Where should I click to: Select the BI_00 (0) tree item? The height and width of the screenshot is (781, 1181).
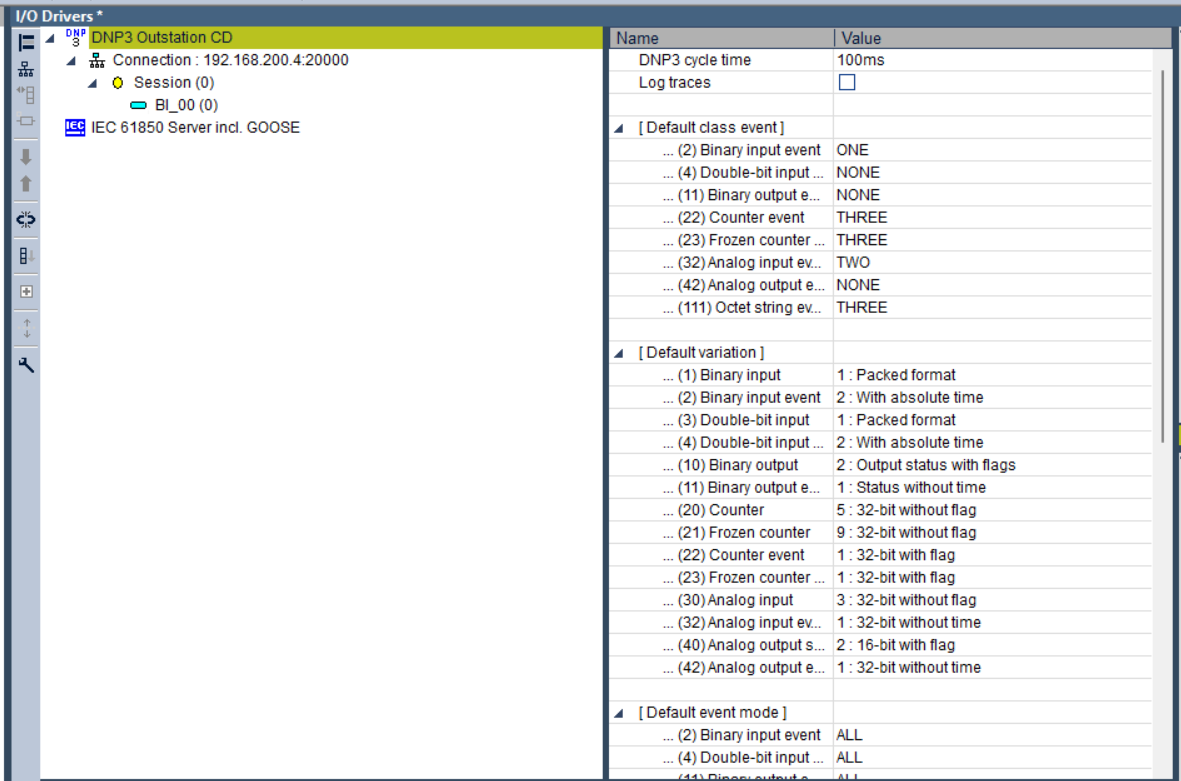coord(186,105)
